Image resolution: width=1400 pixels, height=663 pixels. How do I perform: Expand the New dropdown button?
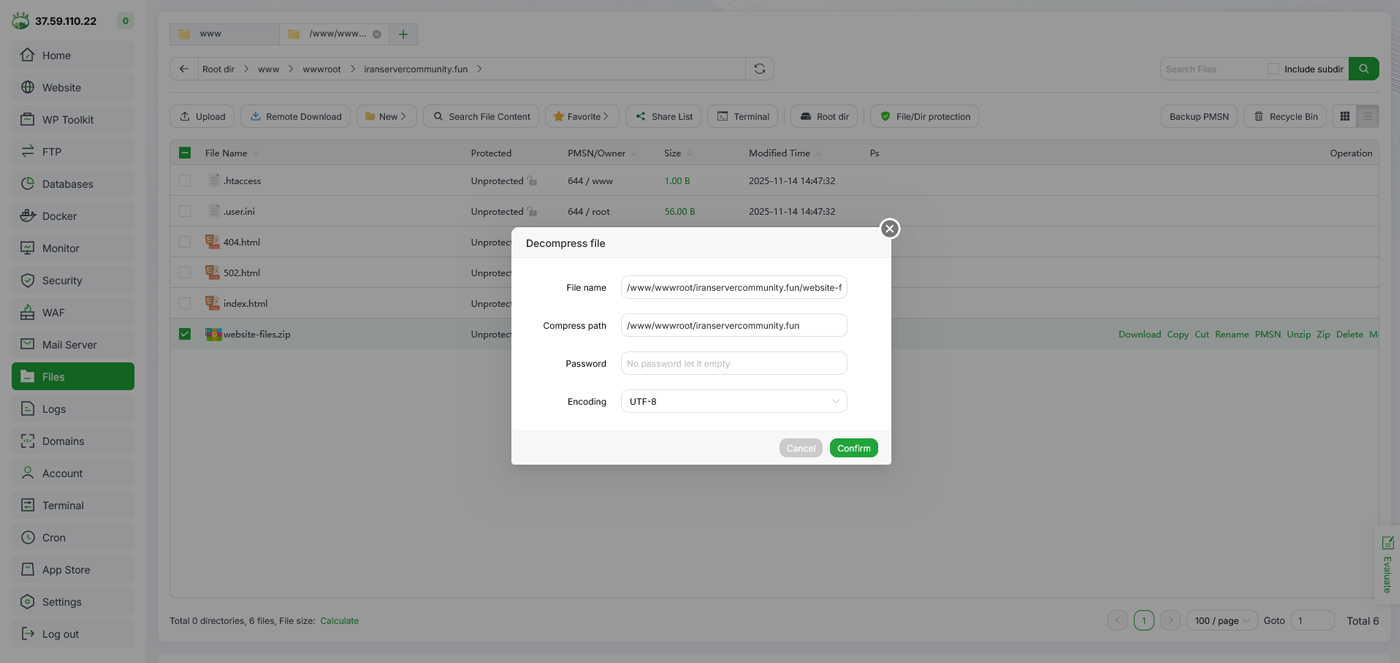coord(386,117)
